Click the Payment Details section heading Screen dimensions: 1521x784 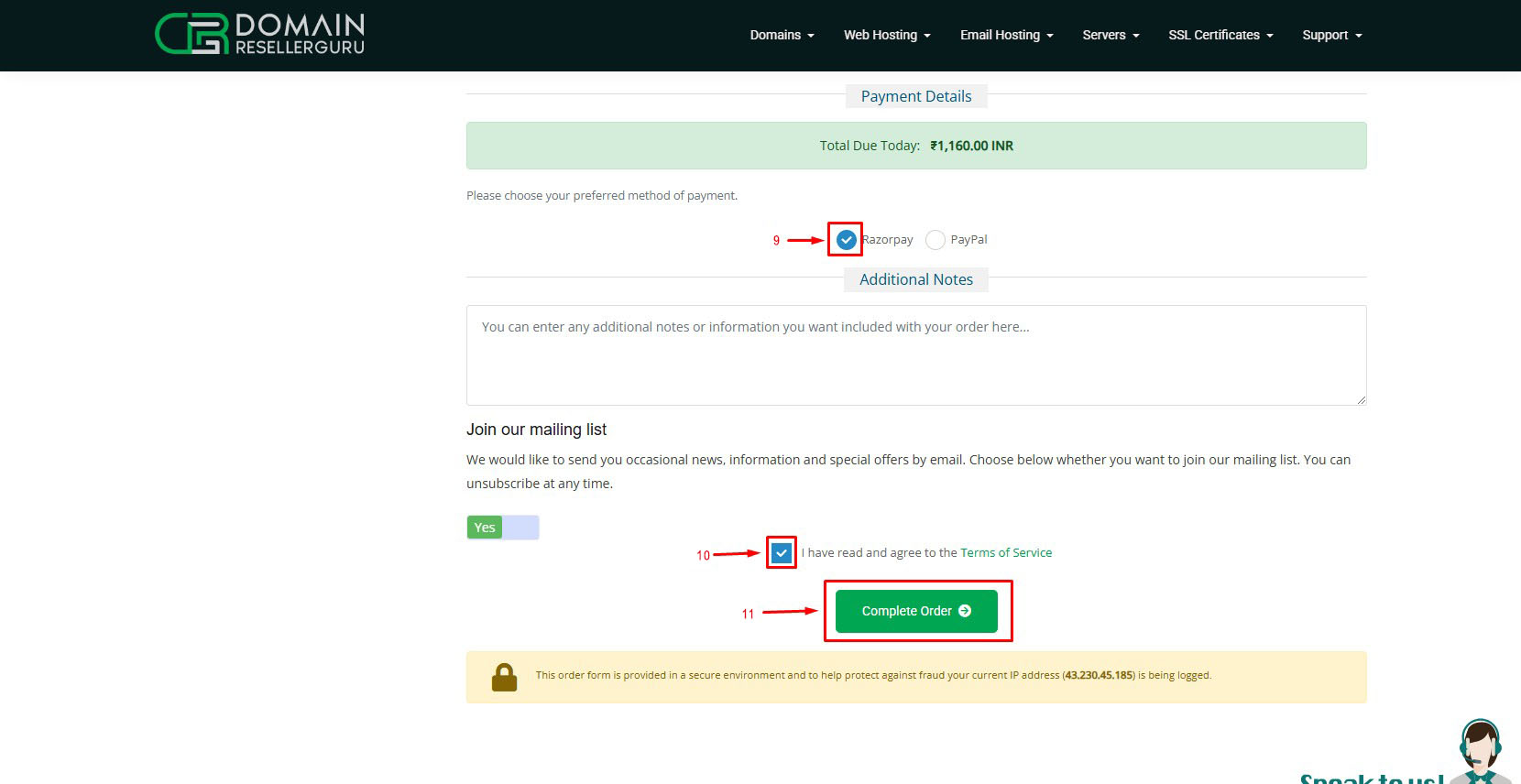tap(916, 96)
